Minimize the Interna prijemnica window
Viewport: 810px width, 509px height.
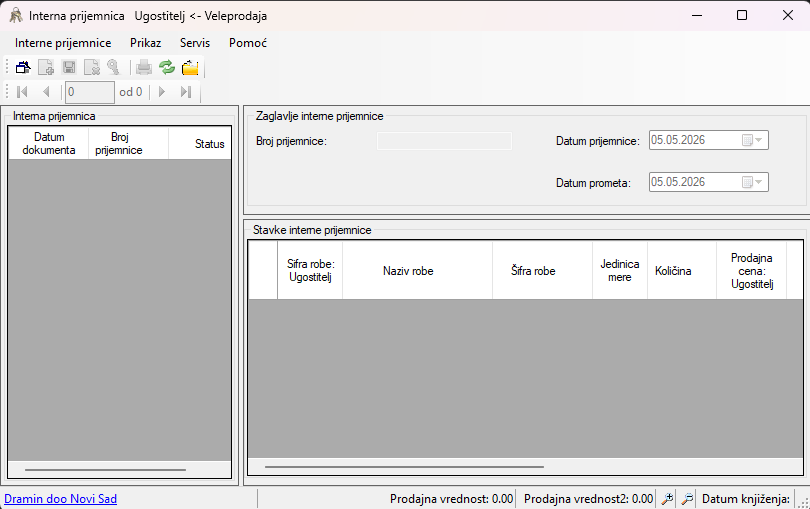tap(697, 15)
